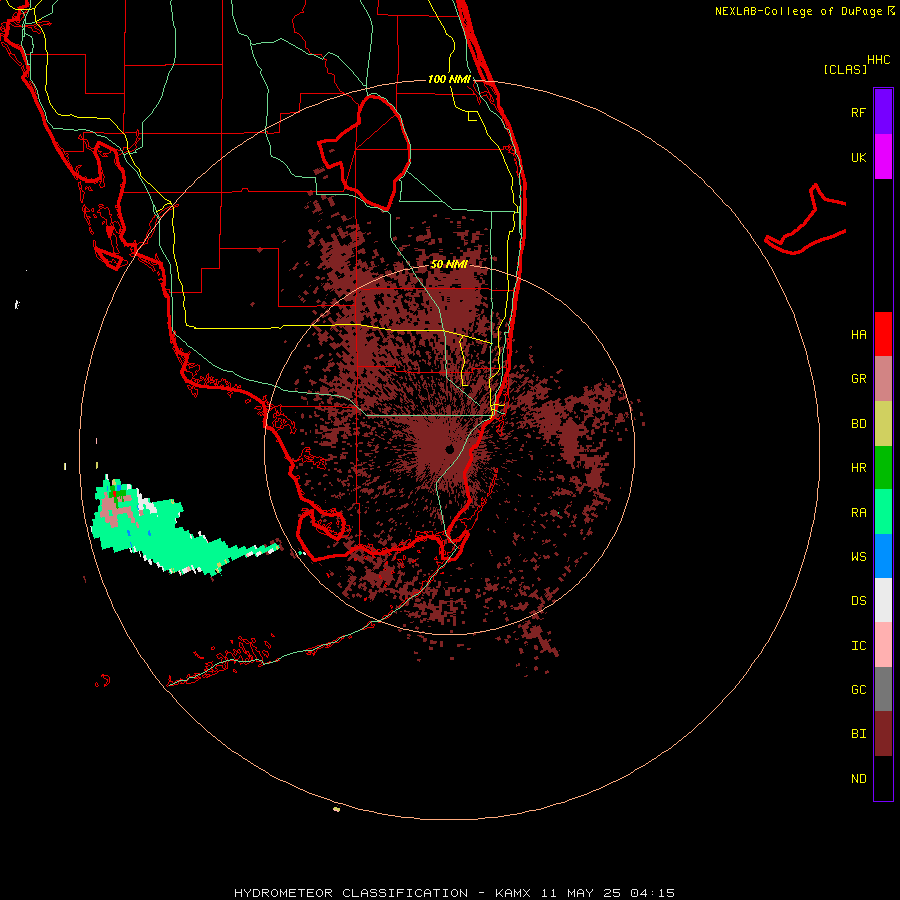Click the red hail pixel in the storm
The image size is (900, 900).
[115, 493]
